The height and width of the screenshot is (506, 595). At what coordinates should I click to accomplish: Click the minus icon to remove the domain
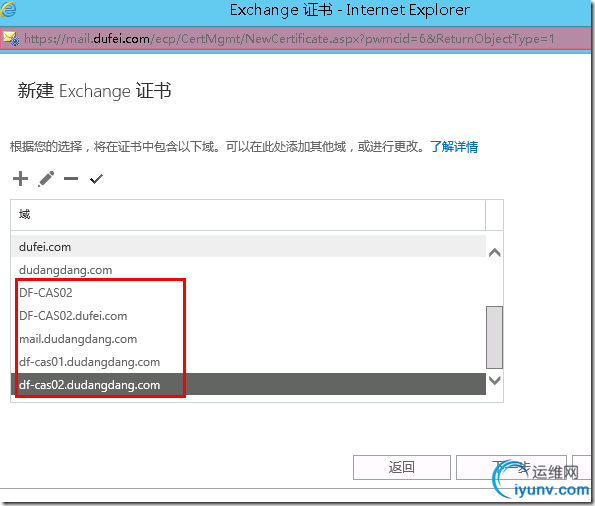(71, 178)
